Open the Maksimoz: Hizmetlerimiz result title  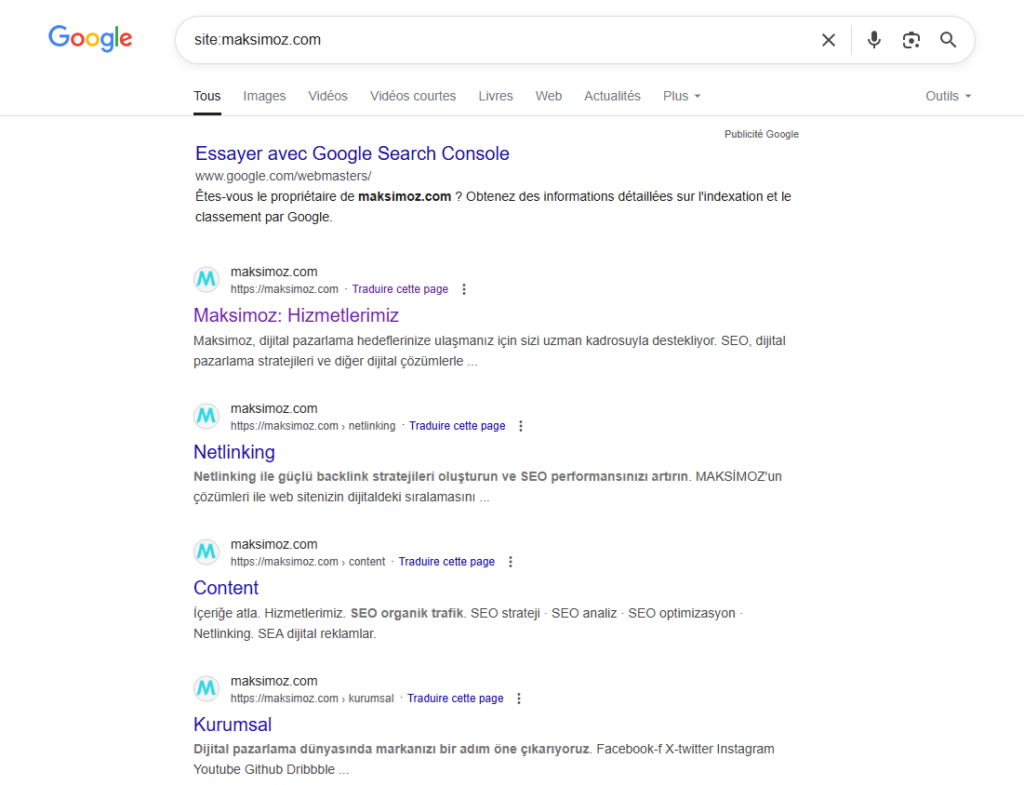pos(296,315)
